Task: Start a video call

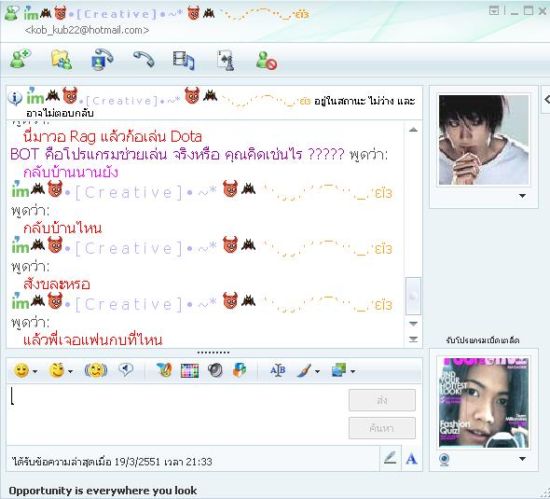Action: 102,59
